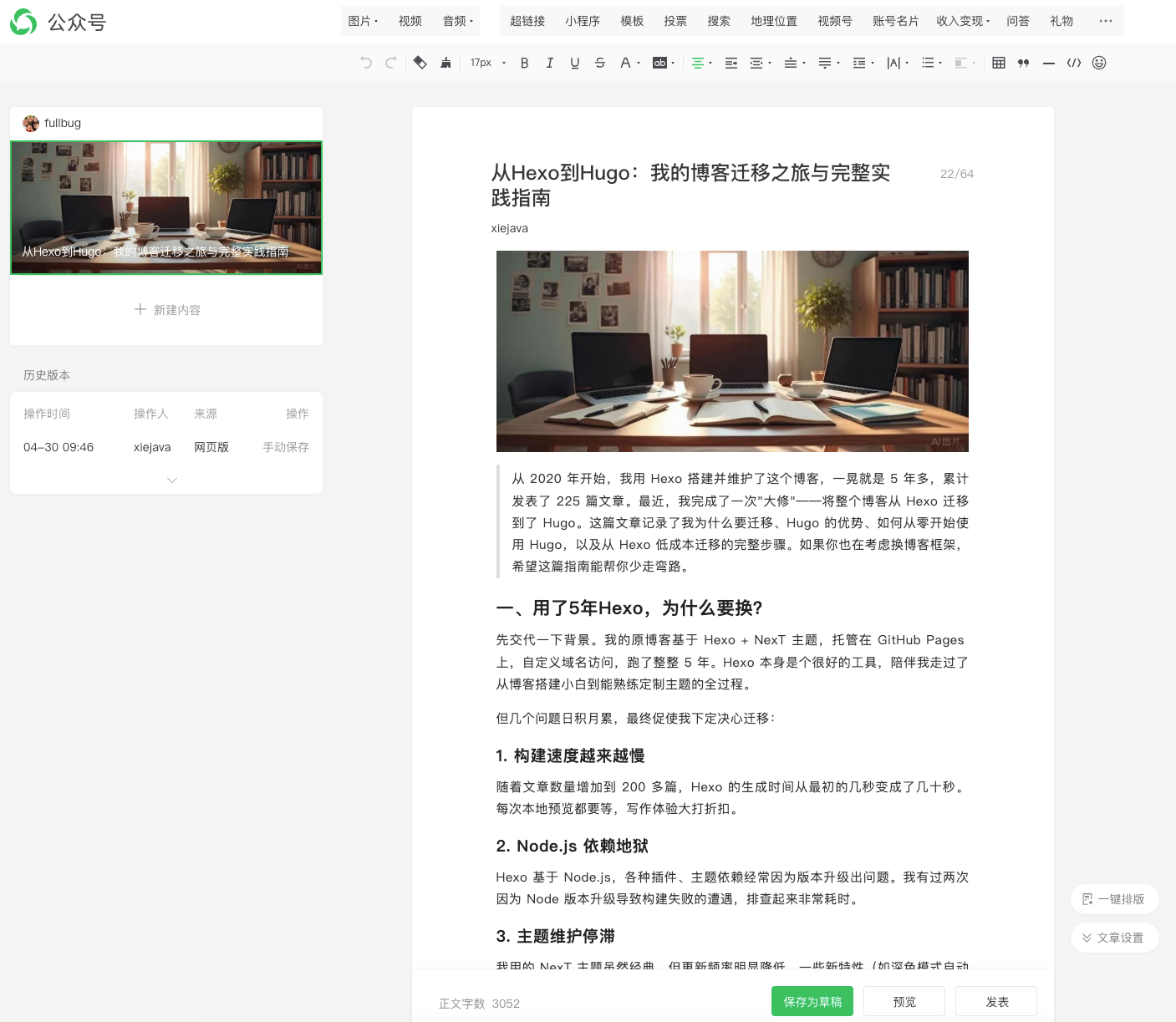Expand the history version list
This screenshot has height=1022, width=1176.
tap(171, 480)
